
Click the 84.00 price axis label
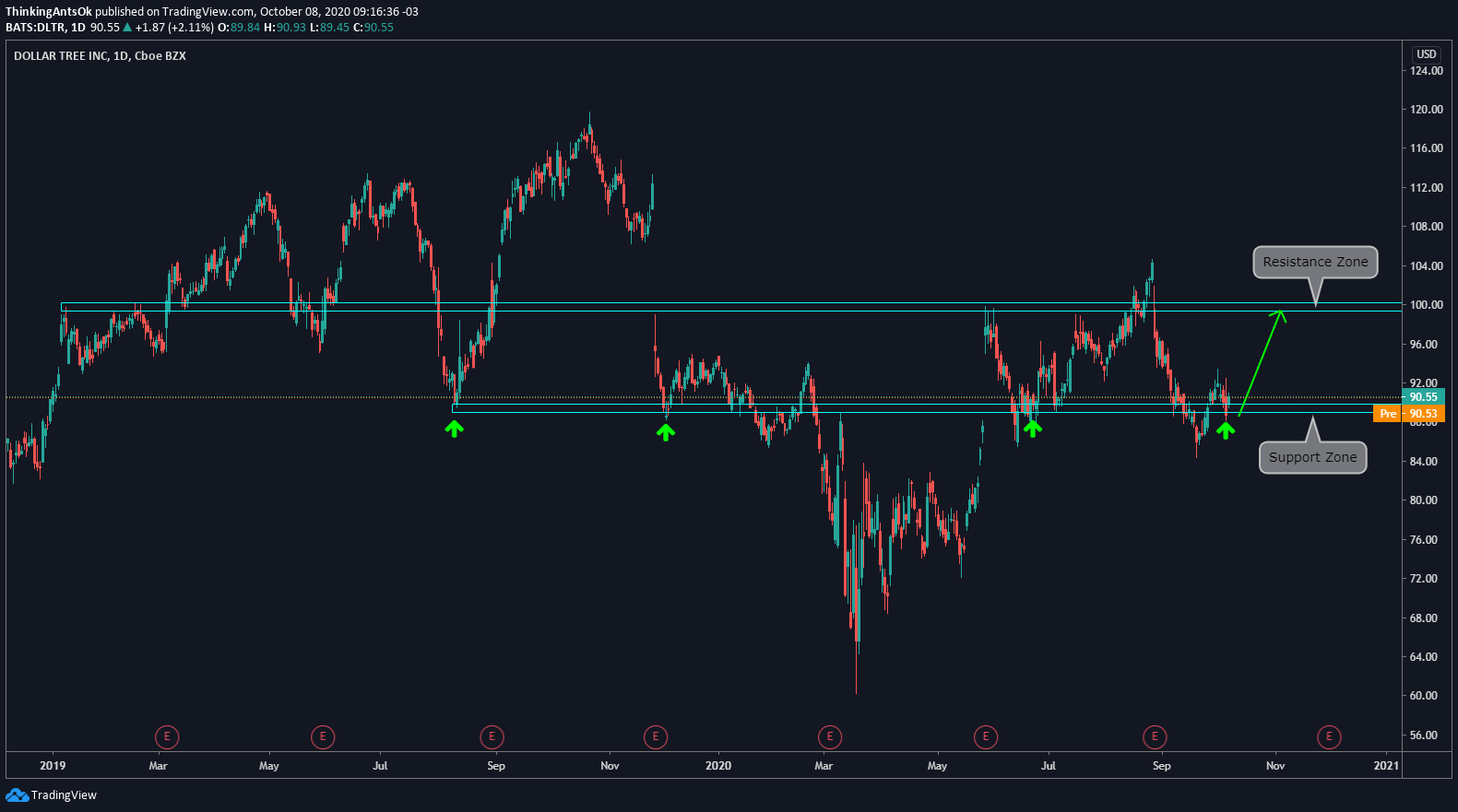pyautogui.click(x=1424, y=462)
